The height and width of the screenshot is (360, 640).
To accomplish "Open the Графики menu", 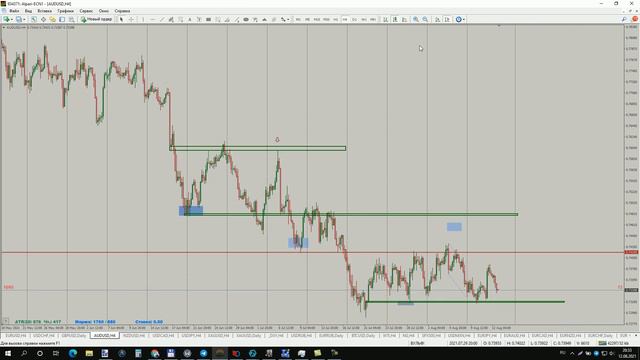I will tap(65, 11).
